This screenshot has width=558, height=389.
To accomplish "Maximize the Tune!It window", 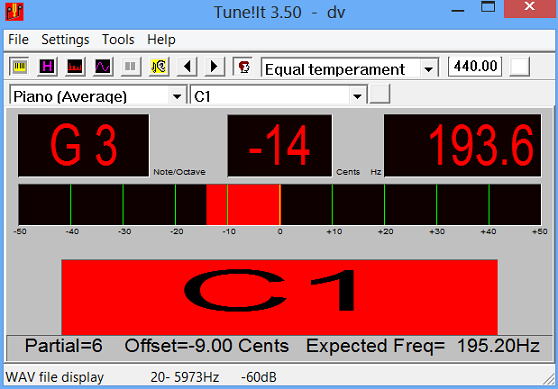I will coord(488,7).
